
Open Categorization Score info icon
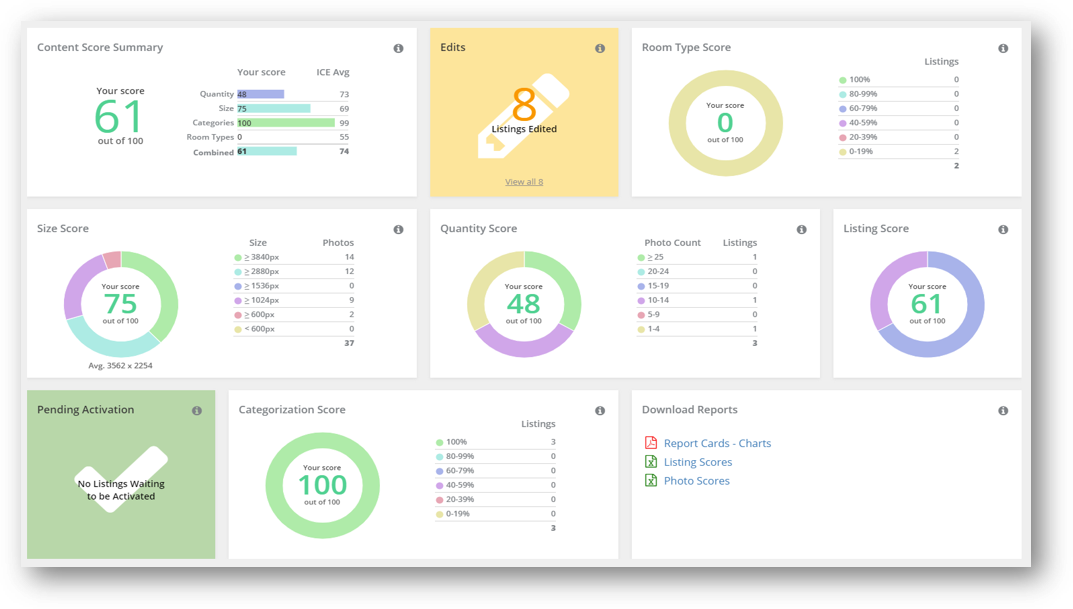tap(599, 411)
